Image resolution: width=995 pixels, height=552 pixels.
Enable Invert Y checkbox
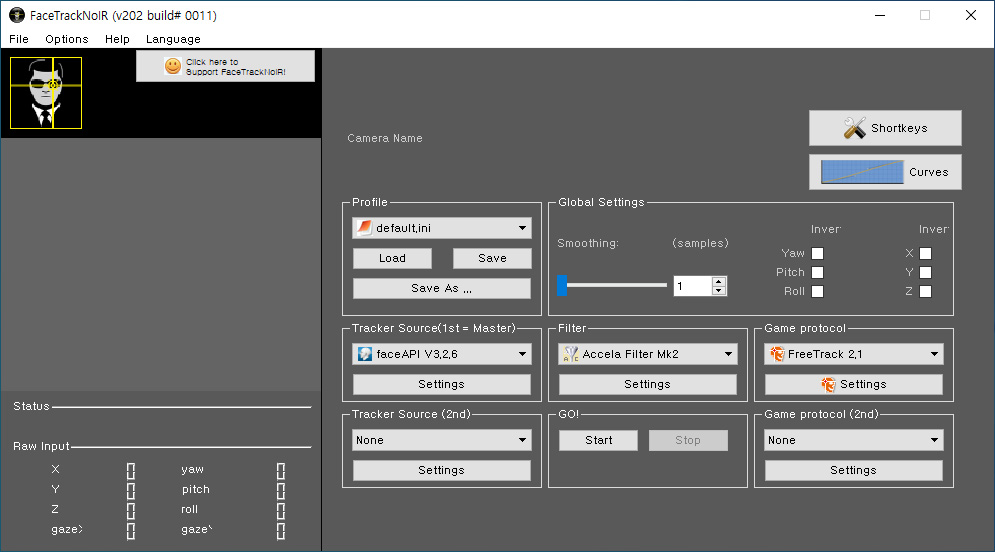926,272
